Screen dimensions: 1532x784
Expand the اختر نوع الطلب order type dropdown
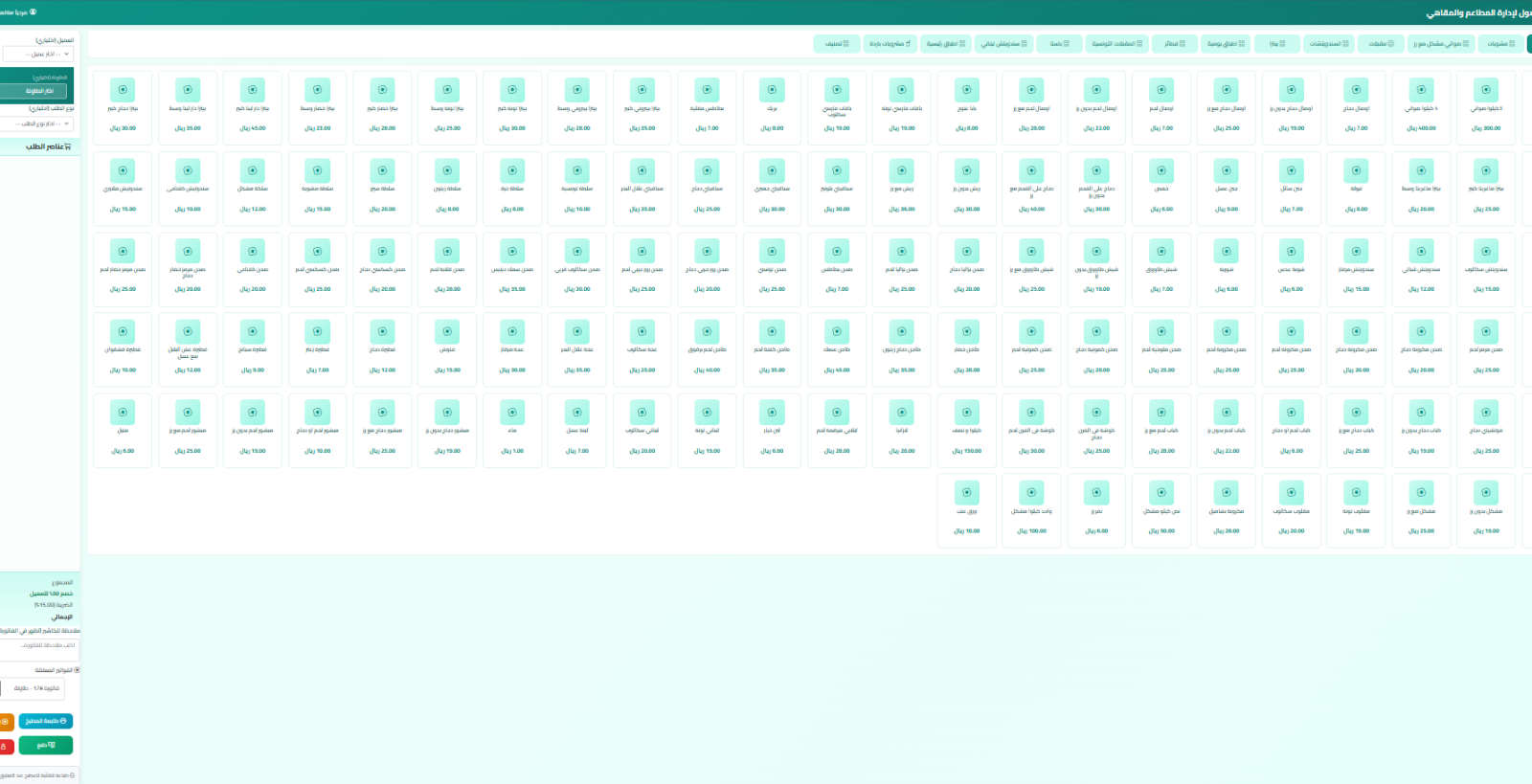click(38, 123)
